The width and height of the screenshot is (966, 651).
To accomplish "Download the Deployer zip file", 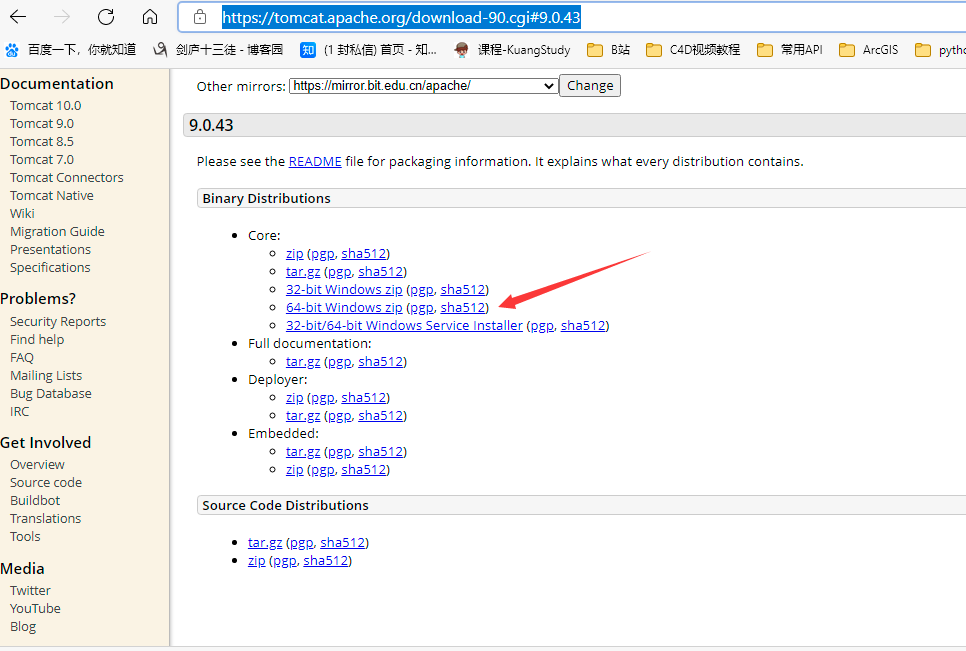I will tap(294, 398).
